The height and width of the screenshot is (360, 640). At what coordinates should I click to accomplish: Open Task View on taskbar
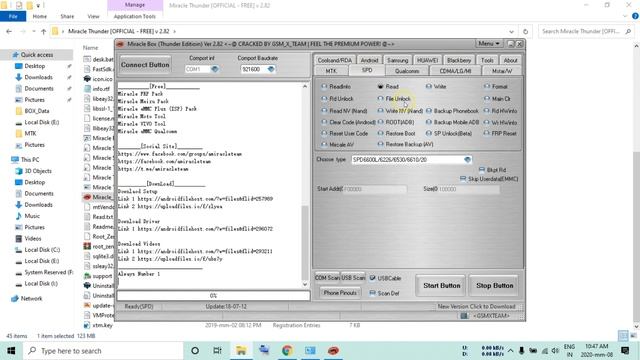pos(217,351)
